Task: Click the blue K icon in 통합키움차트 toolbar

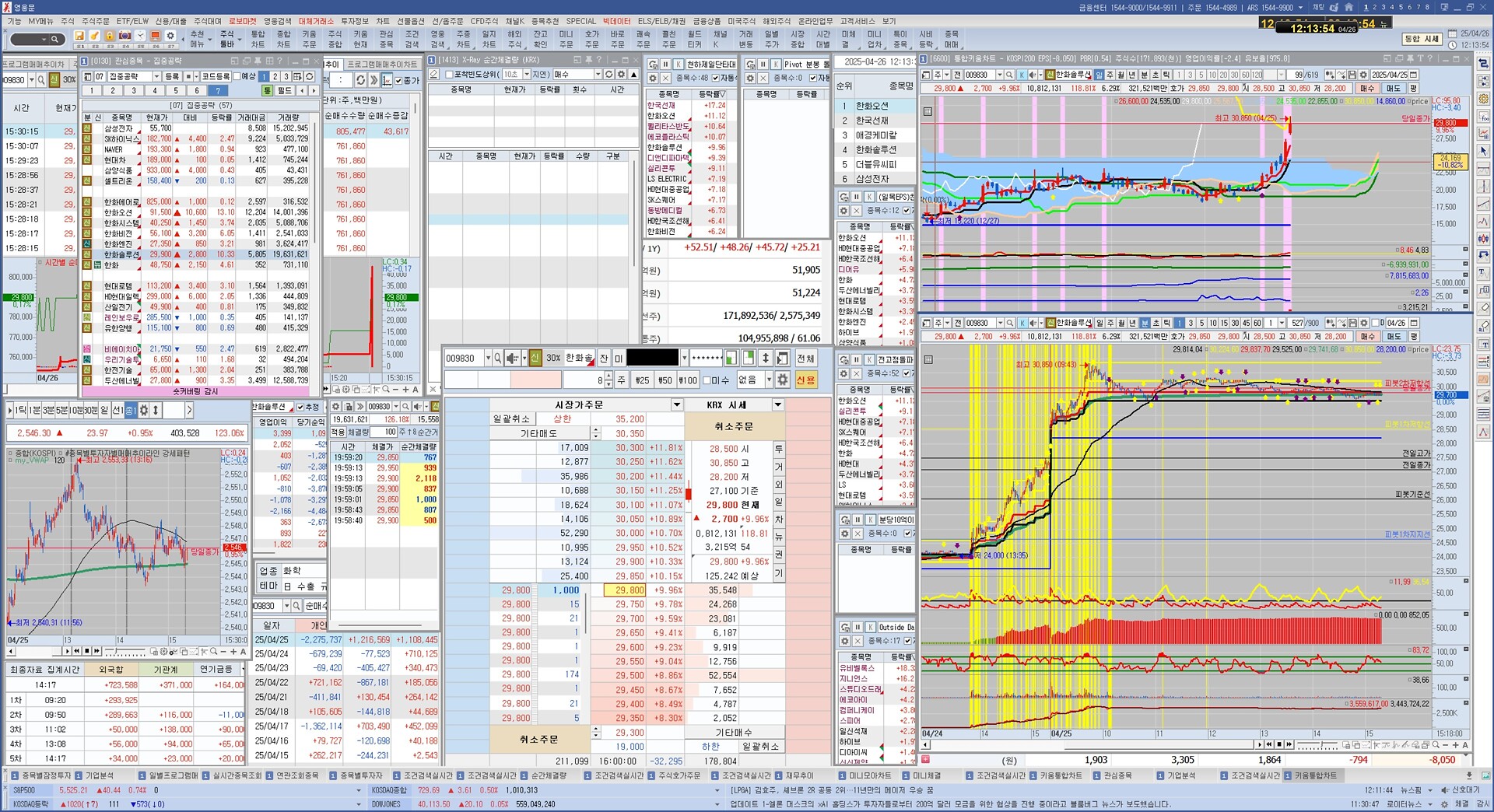Action: (1022, 75)
